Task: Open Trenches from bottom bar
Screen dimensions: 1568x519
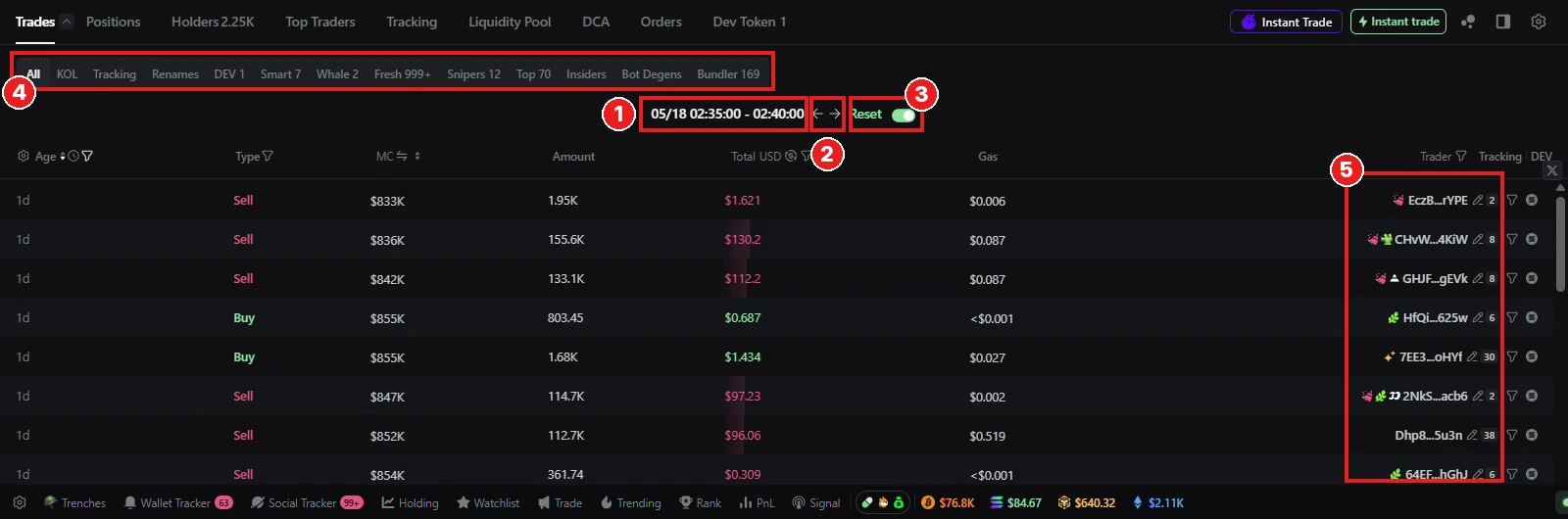Action: 74,502
